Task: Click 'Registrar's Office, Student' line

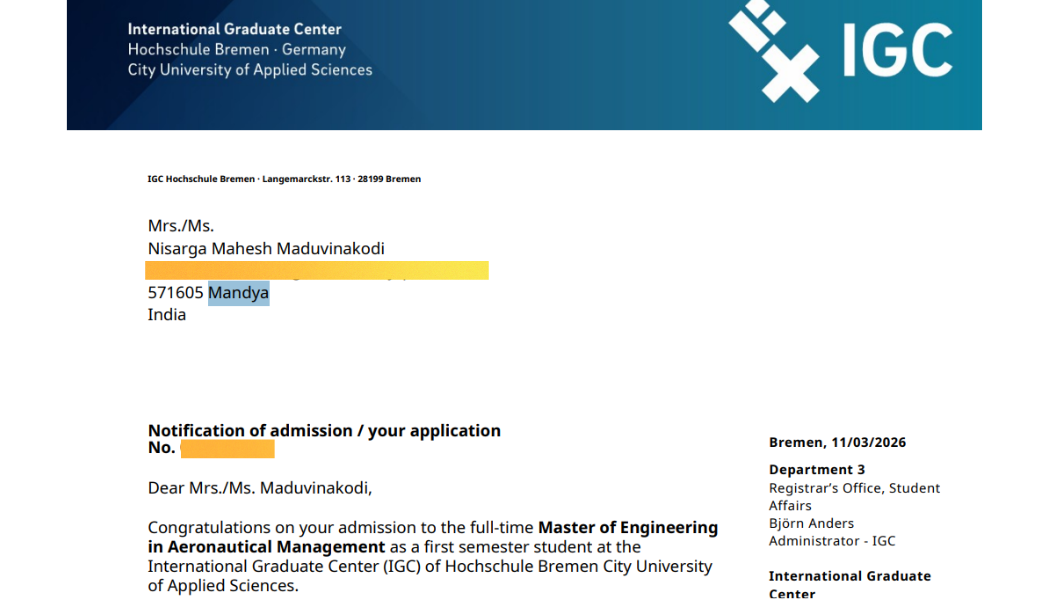Action: pyautogui.click(x=854, y=488)
